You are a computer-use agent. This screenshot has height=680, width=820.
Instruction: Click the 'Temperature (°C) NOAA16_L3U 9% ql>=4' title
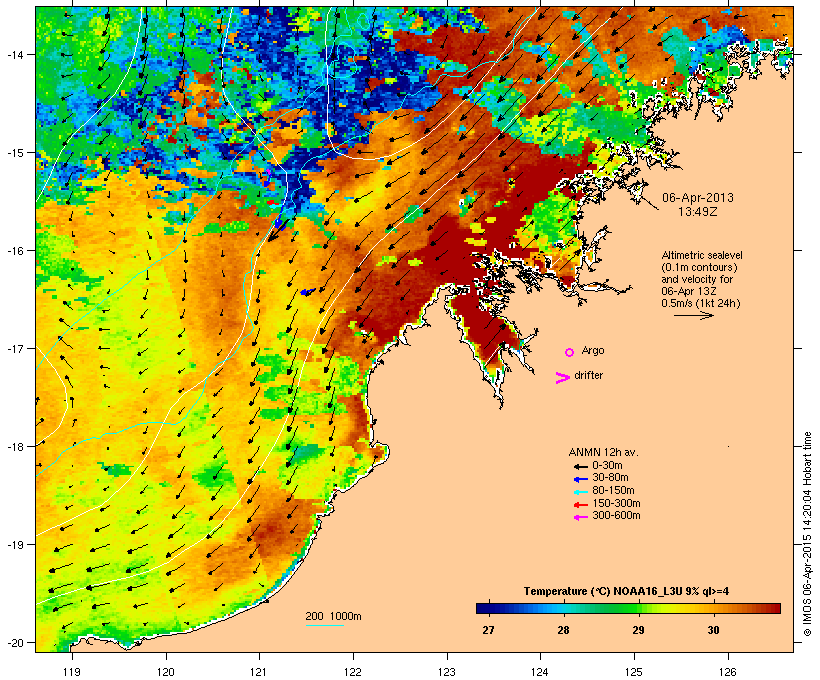[627, 591]
